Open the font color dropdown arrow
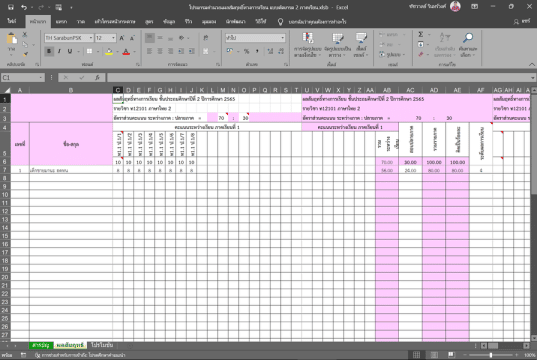The width and height of the screenshot is (537, 360). point(134,52)
